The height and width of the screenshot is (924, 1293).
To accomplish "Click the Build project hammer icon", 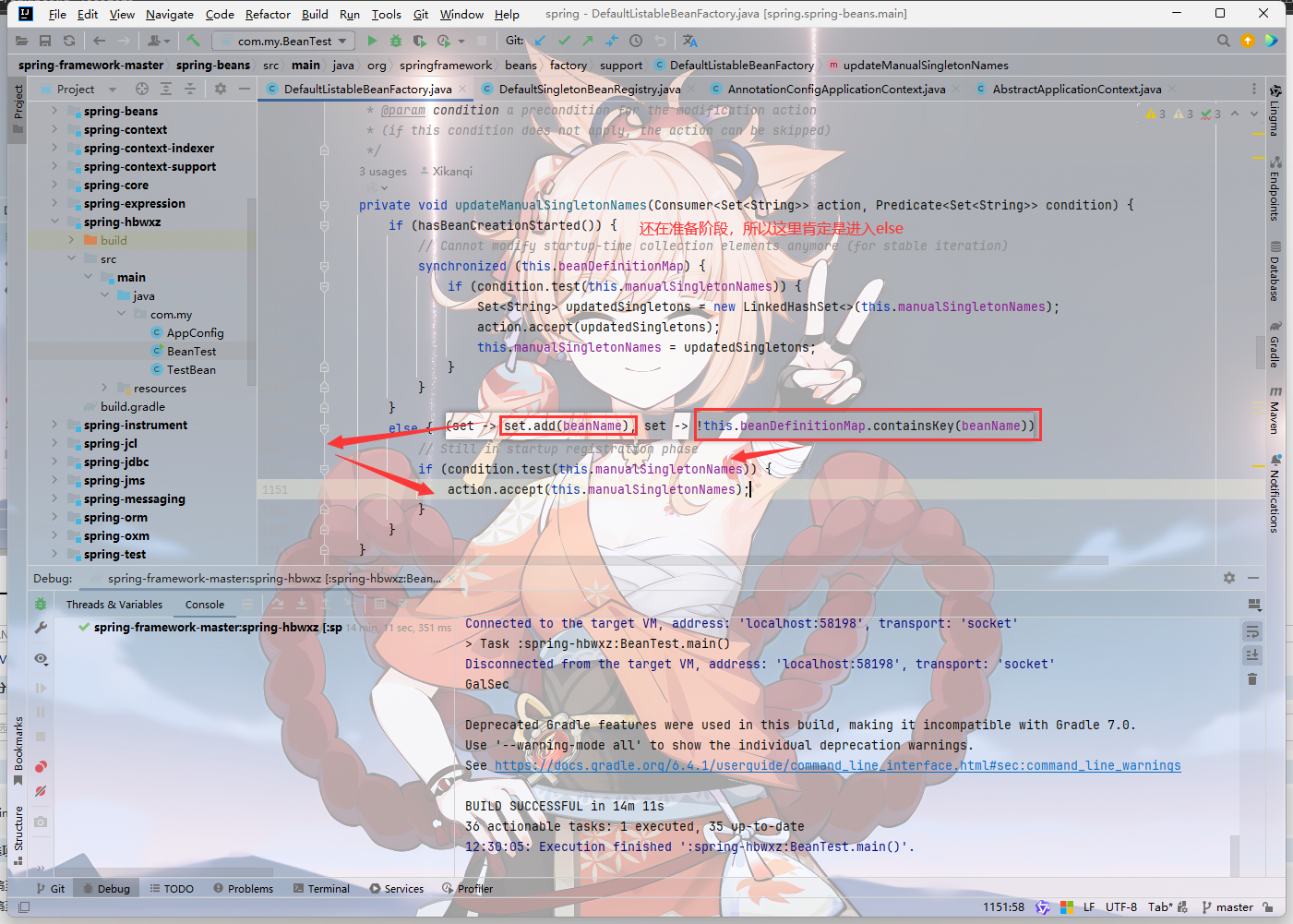I will click(193, 41).
